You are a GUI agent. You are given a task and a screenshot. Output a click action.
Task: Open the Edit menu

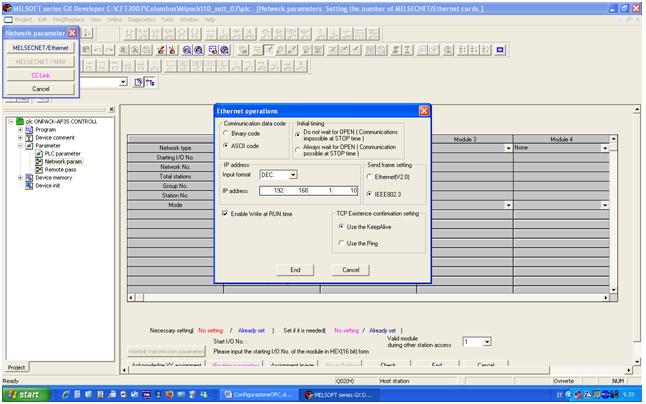[42, 19]
